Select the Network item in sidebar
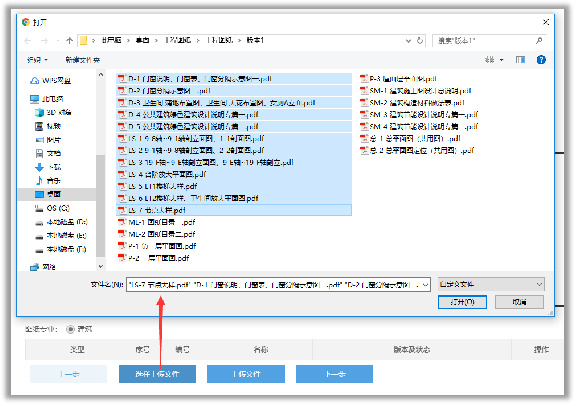This screenshot has height=406, width=576. (43, 267)
